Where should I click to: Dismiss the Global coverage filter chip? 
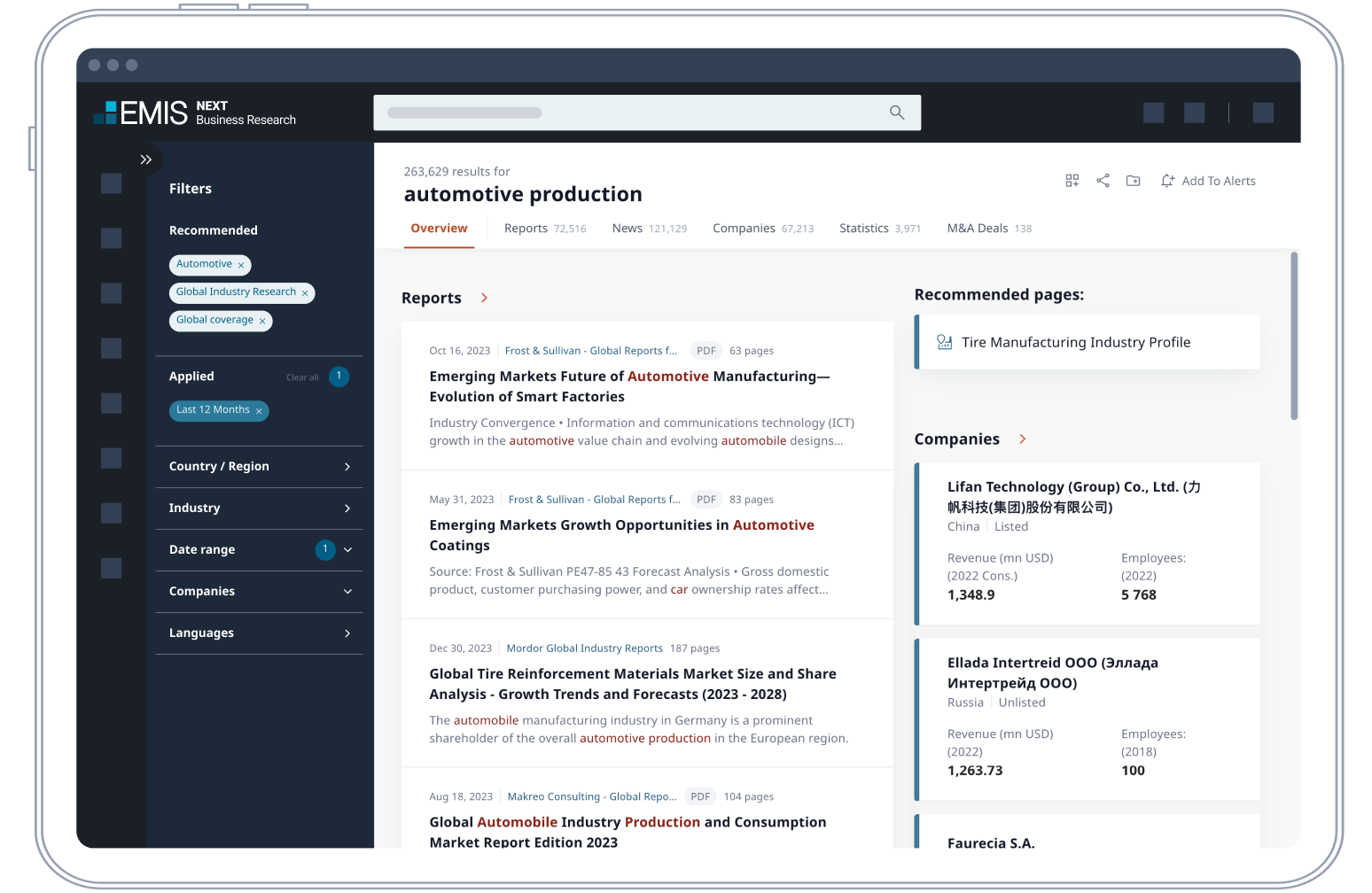point(261,321)
